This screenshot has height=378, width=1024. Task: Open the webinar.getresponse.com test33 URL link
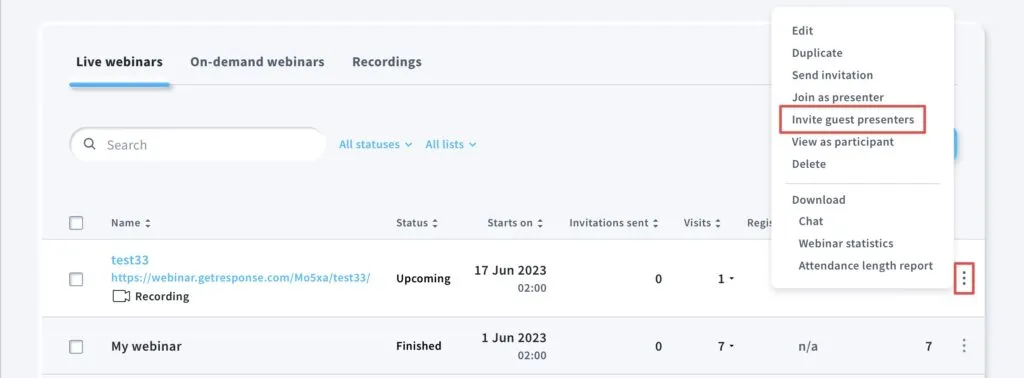click(x=241, y=277)
